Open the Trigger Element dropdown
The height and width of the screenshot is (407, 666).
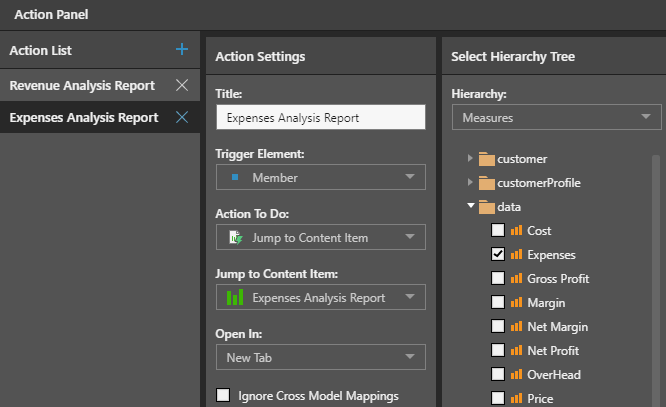click(321, 177)
